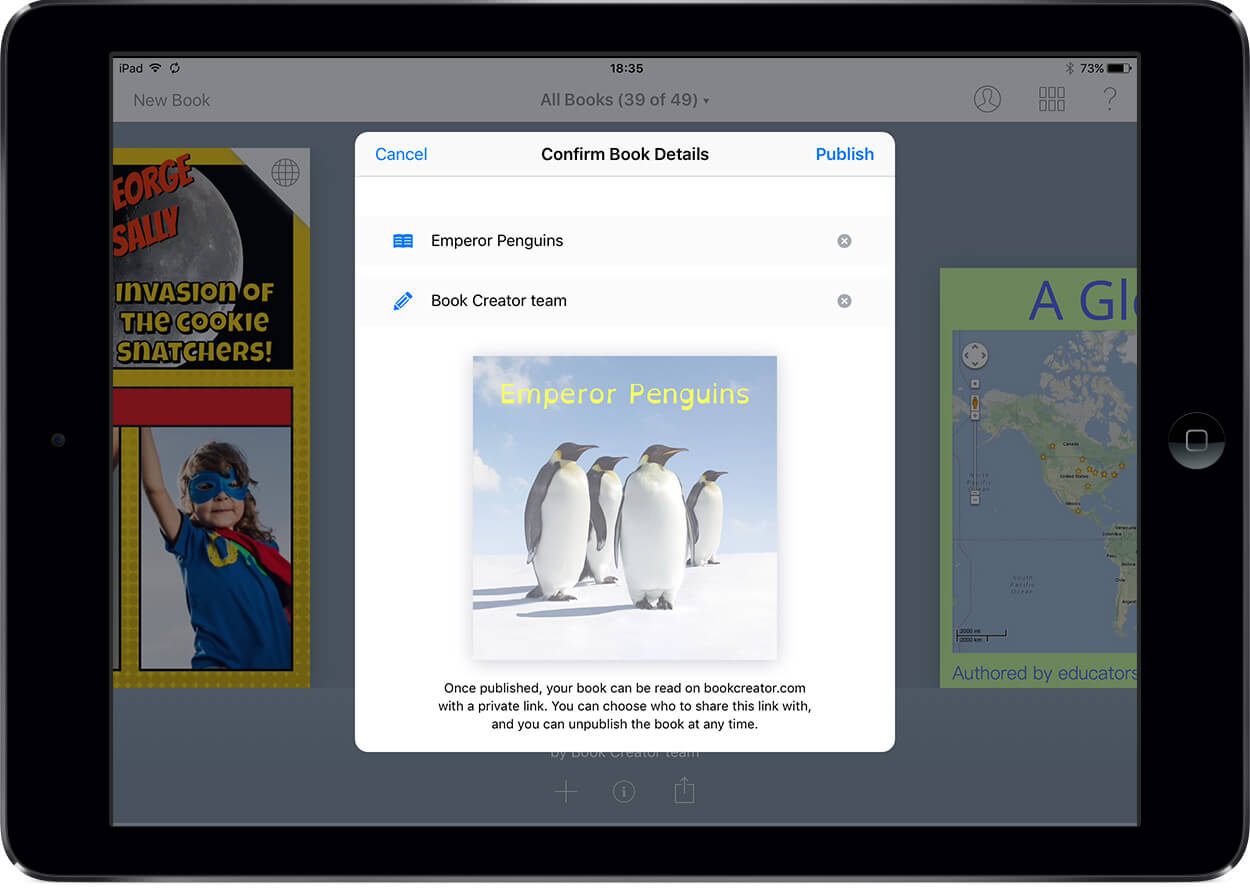Open the All Books filter dropdown
This screenshot has width=1250, height=888.
click(x=624, y=100)
